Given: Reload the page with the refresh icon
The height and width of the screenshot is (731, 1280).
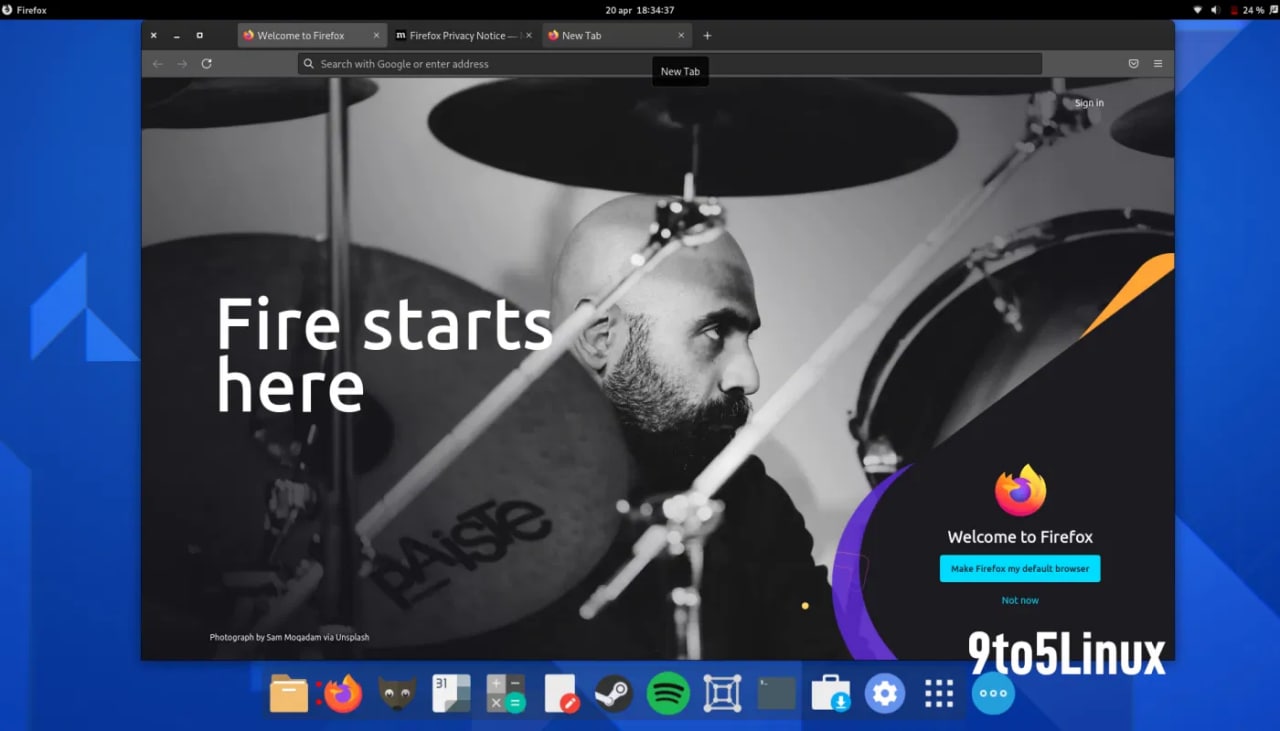Looking at the screenshot, I should (206, 64).
